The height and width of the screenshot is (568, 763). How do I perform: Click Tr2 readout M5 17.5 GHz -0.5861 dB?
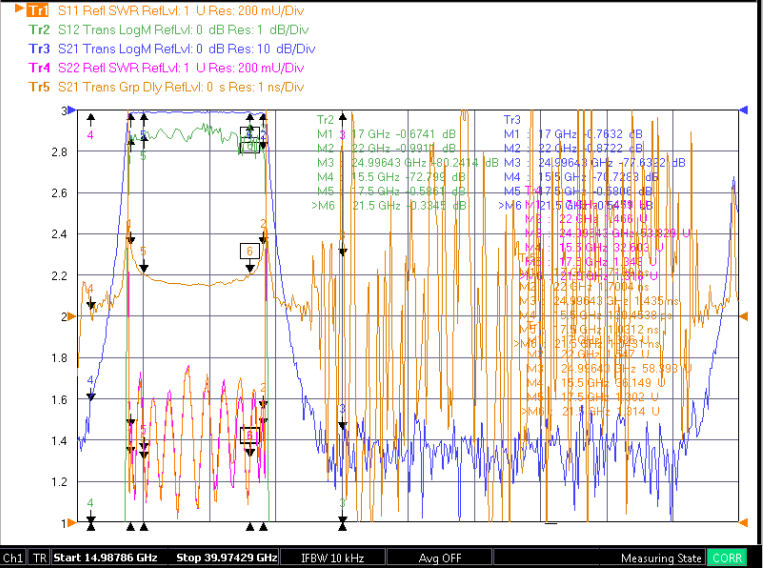[391, 191]
